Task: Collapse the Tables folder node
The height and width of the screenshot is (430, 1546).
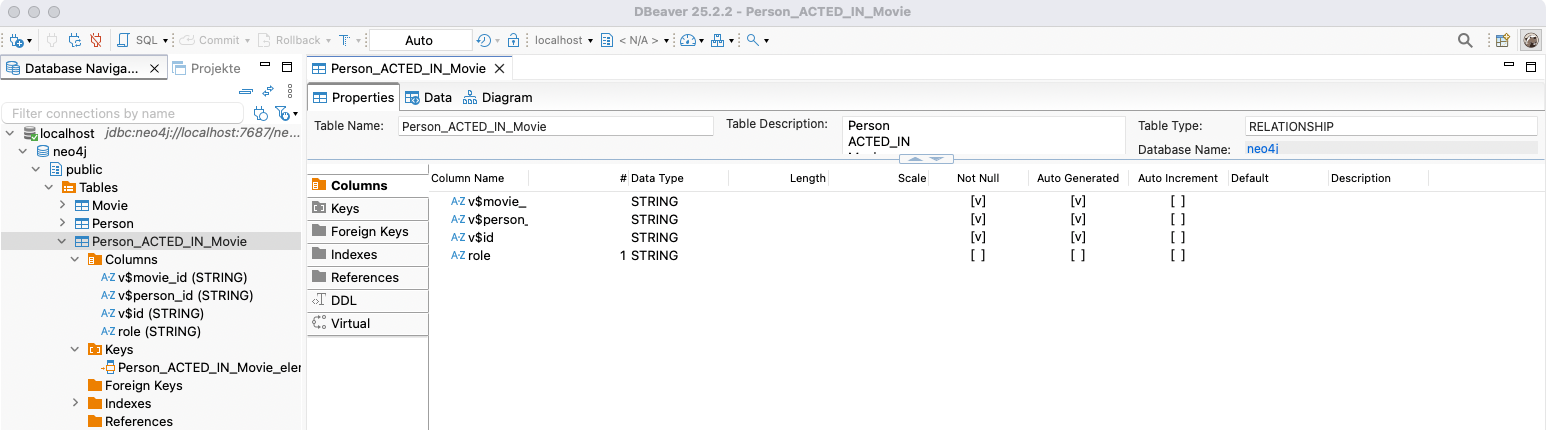Action: coord(49,187)
